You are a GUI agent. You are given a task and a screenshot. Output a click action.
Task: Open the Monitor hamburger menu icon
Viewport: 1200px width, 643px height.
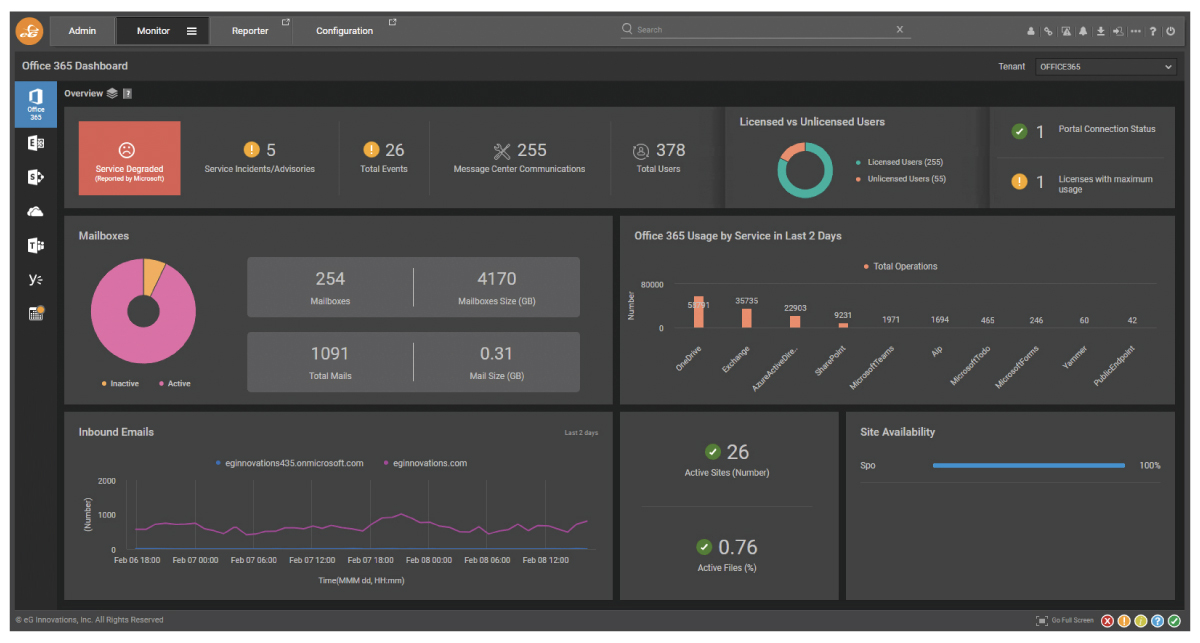[x=192, y=31]
